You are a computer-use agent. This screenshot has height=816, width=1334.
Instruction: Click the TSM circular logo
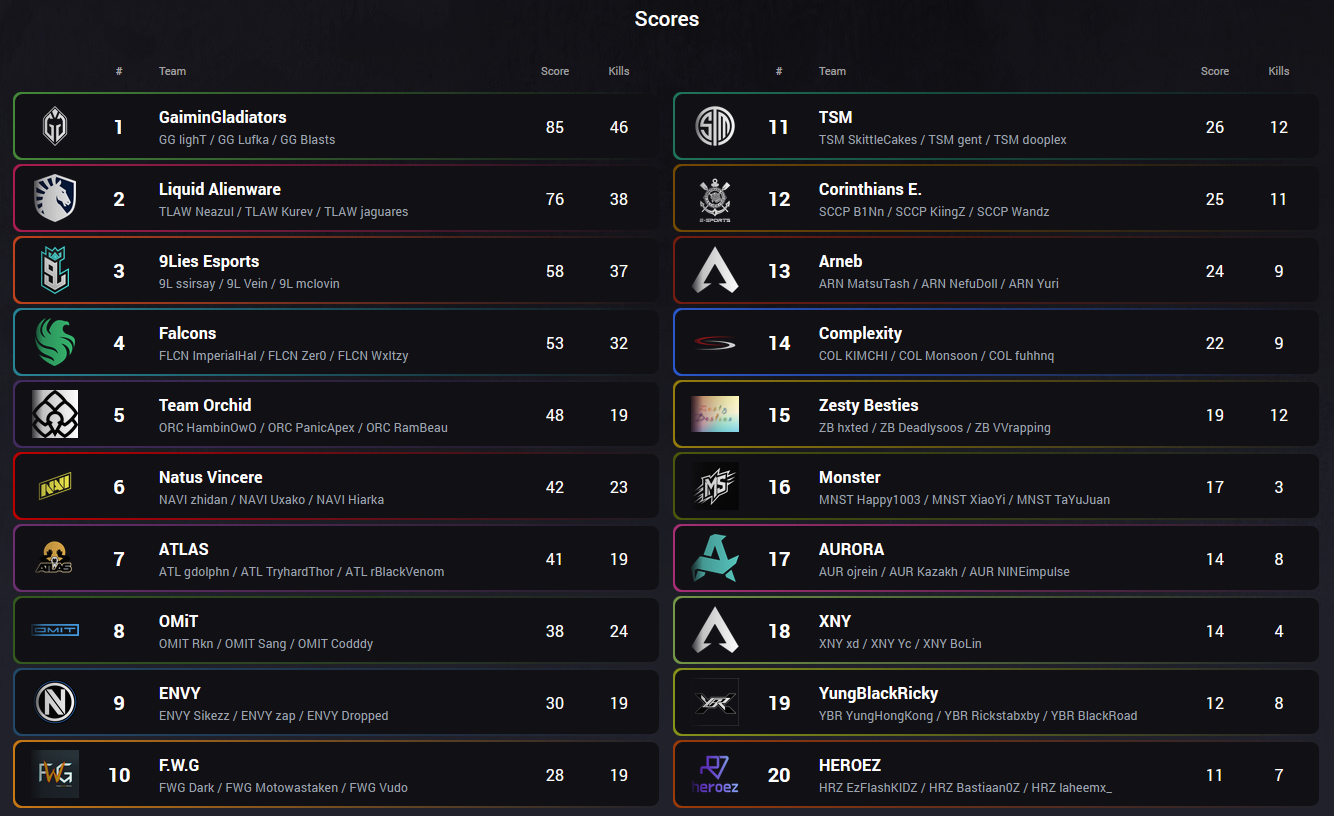pyautogui.click(x=715, y=127)
